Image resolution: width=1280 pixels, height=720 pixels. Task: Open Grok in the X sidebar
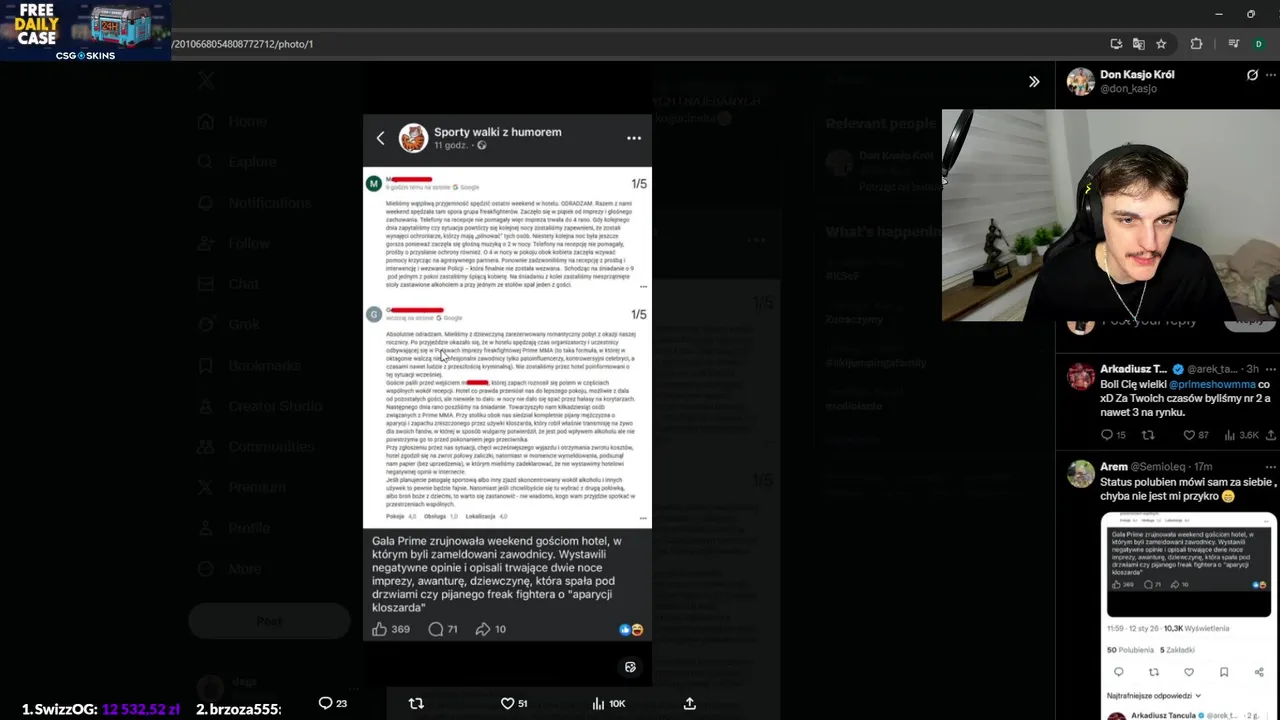coord(230,324)
